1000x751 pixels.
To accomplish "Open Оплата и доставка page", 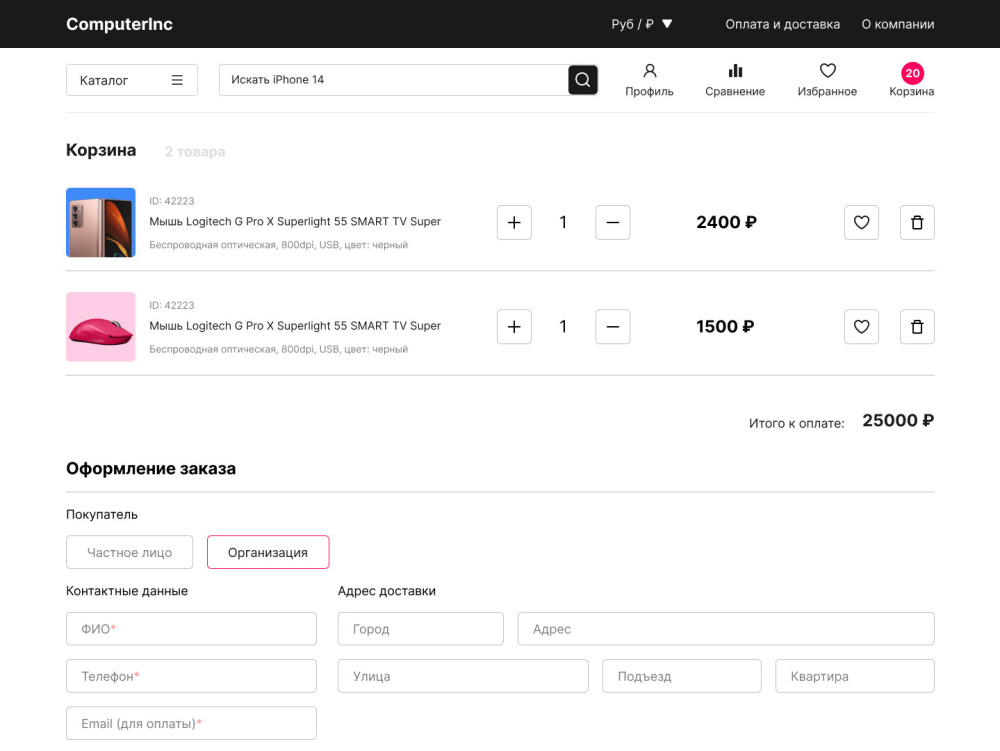I will point(783,24).
